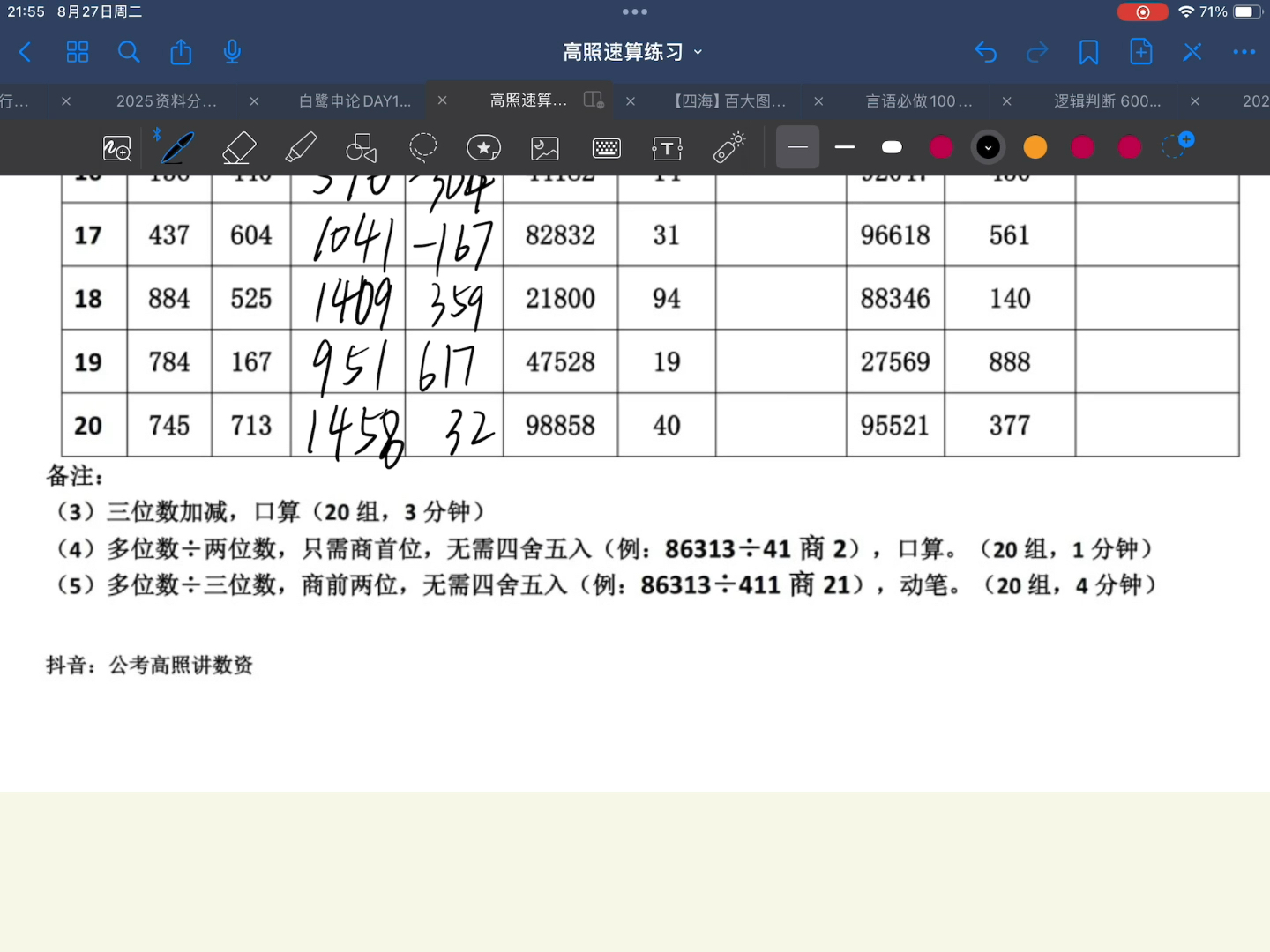Select the Keyboard typing tool
This screenshot has width=1270, height=952.
(x=607, y=148)
